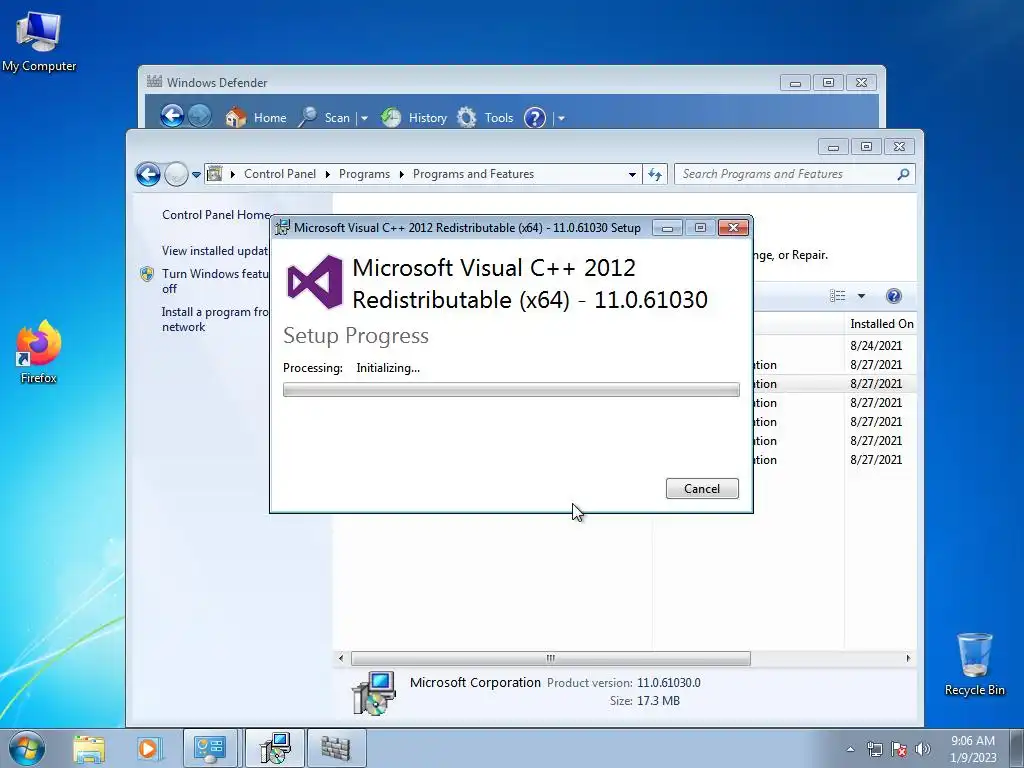Open the Firefox desktop shortcut
Viewport: 1024px width, 768px height.
click(x=39, y=351)
